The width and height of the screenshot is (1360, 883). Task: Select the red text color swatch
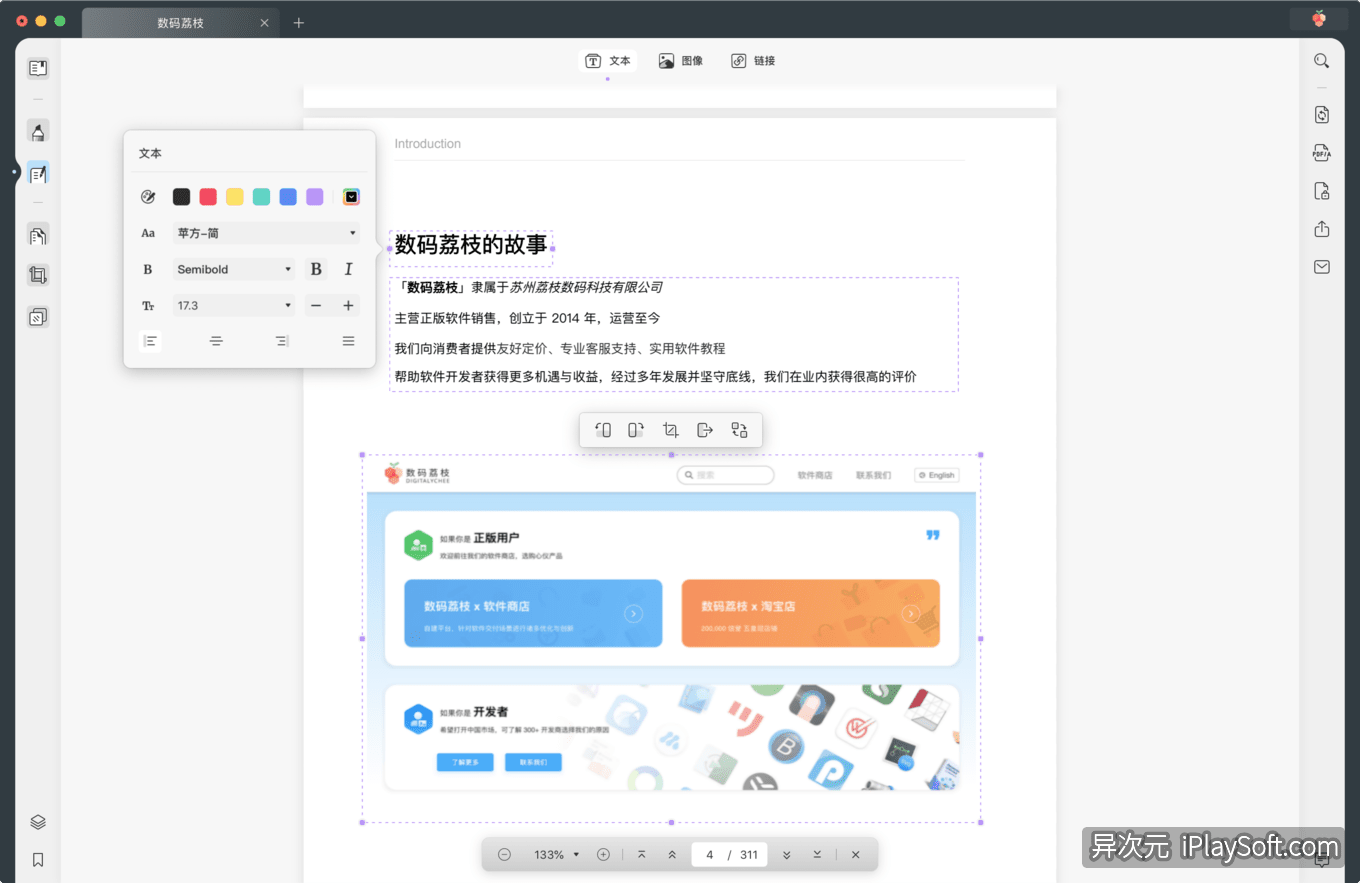(x=207, y=196)
